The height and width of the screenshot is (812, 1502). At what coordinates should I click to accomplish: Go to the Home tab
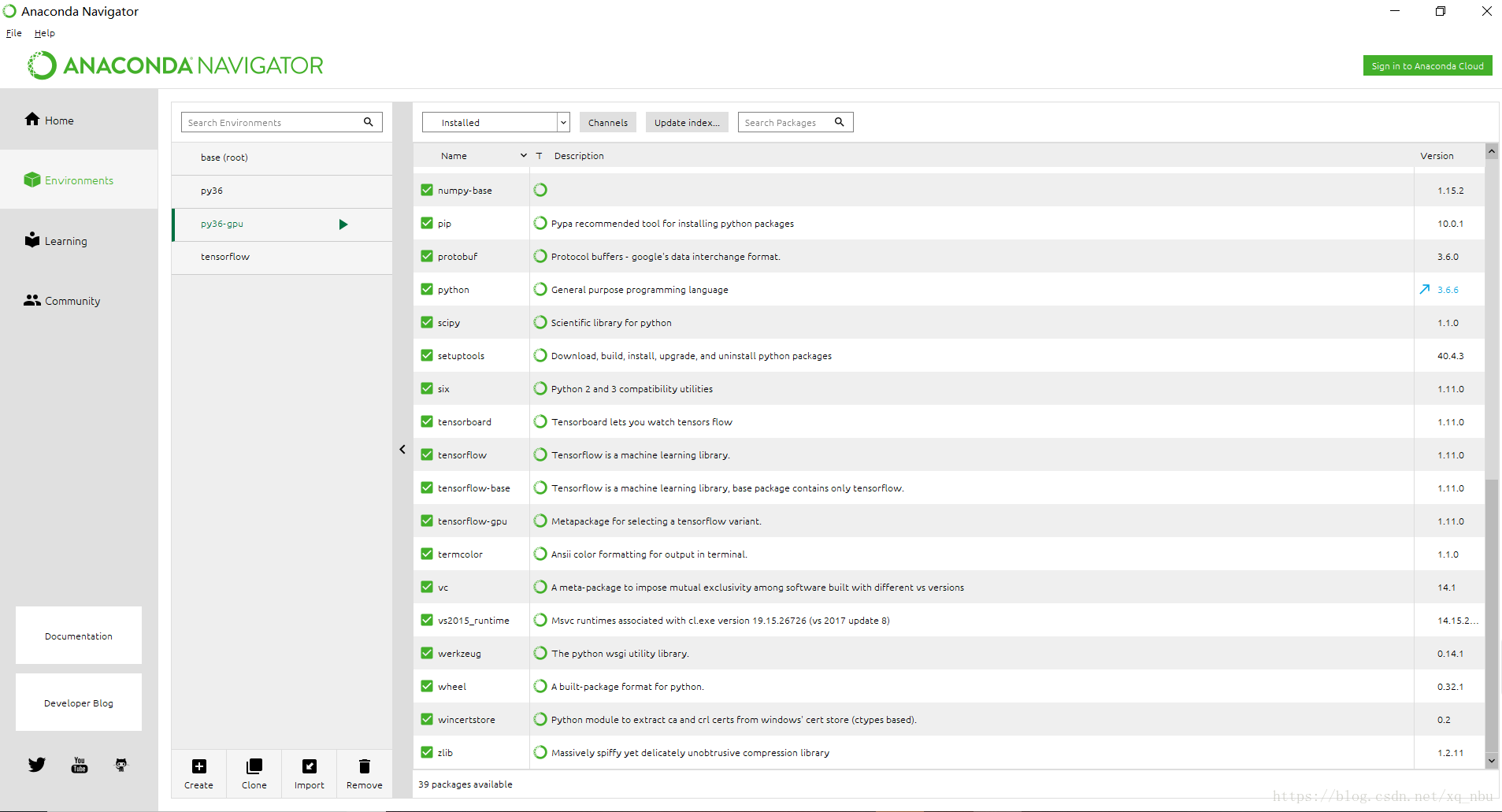coord(79,120)
